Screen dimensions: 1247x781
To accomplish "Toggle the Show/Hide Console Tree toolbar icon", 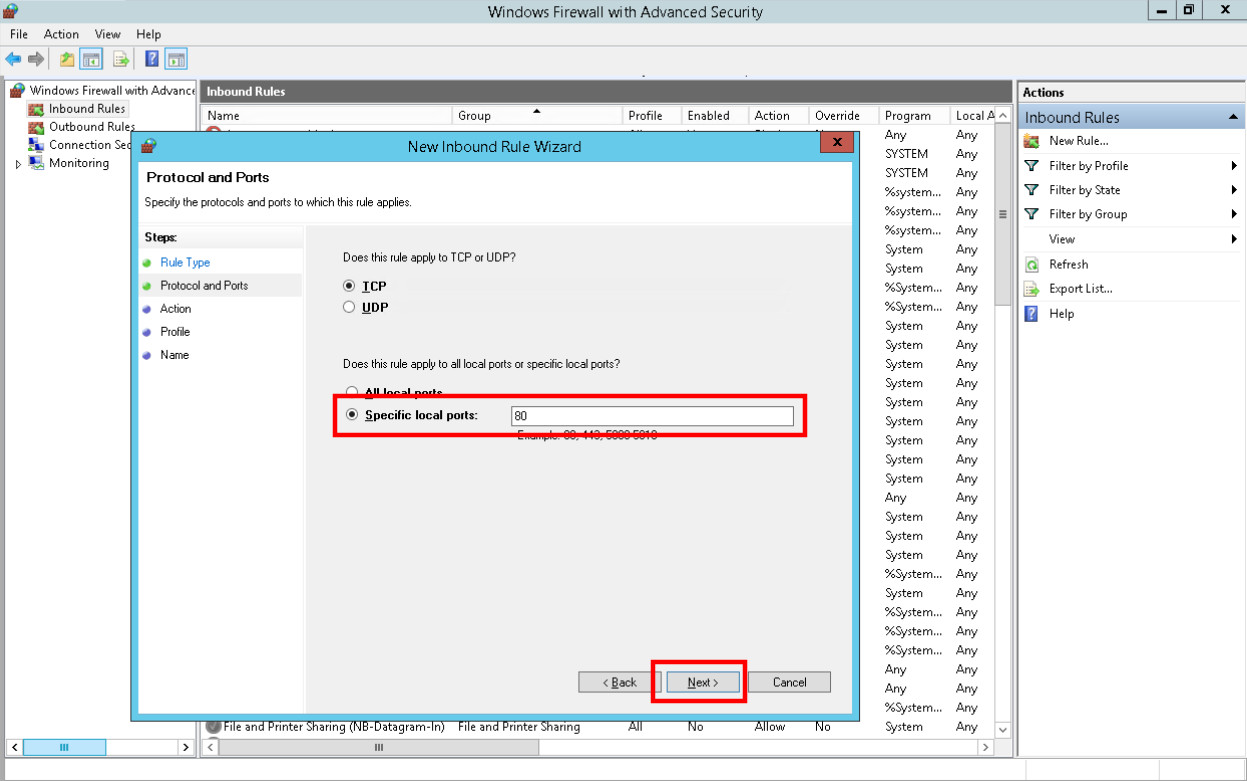I will coord(91,59).
